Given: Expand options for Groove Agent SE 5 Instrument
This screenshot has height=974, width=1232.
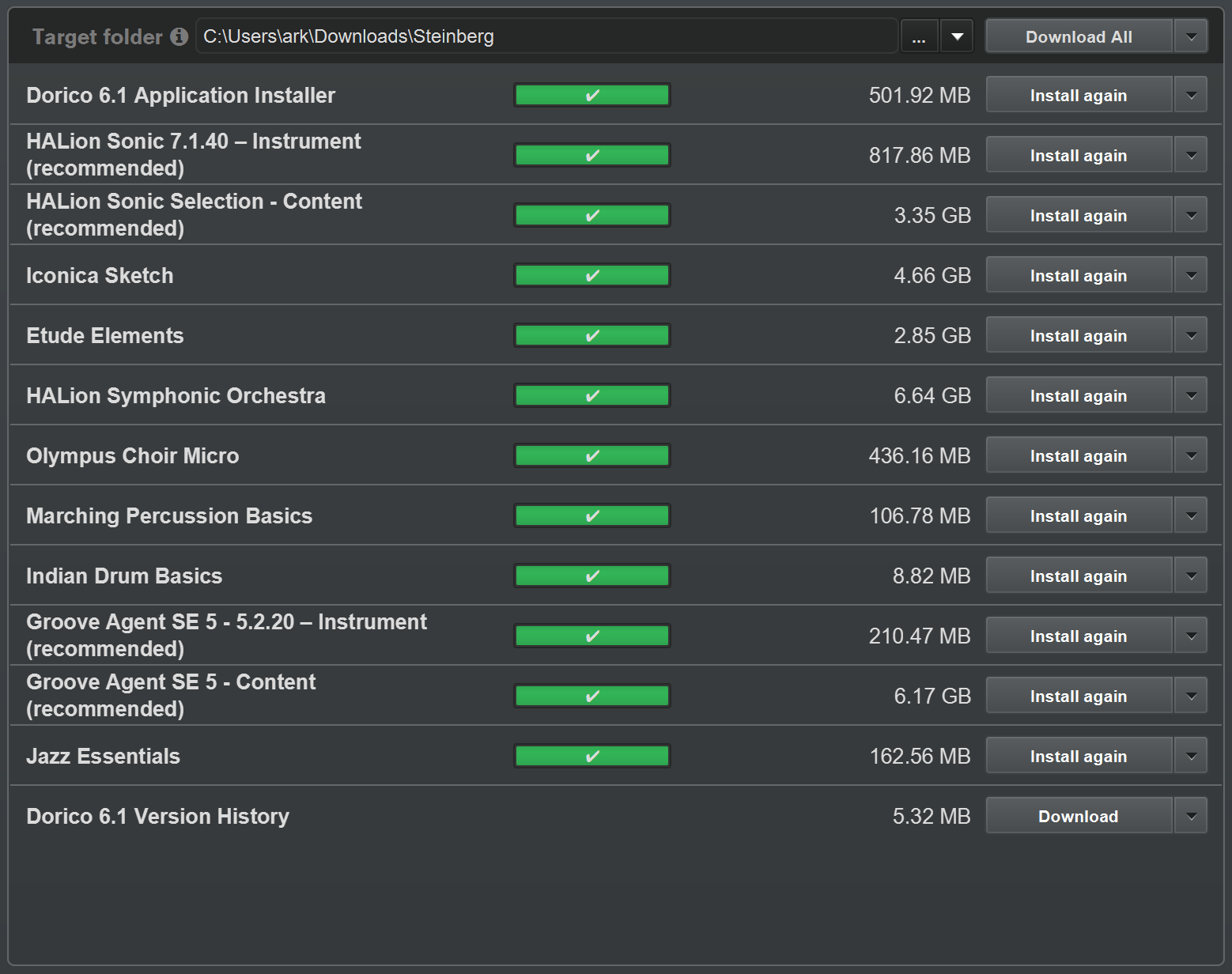Looking at the screenshot, I should pos(1191,636).
